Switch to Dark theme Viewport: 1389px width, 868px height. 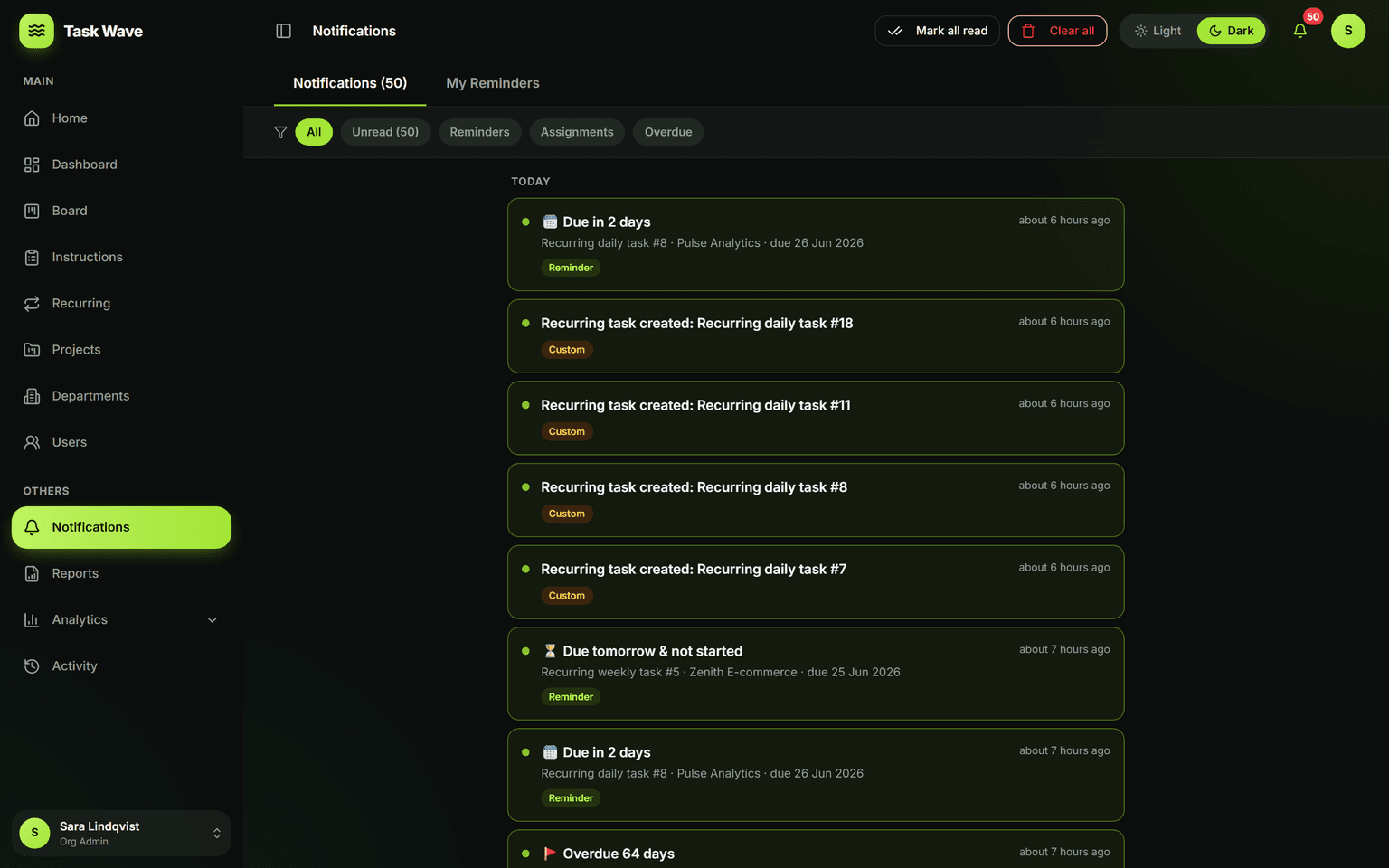(1232, 31)
